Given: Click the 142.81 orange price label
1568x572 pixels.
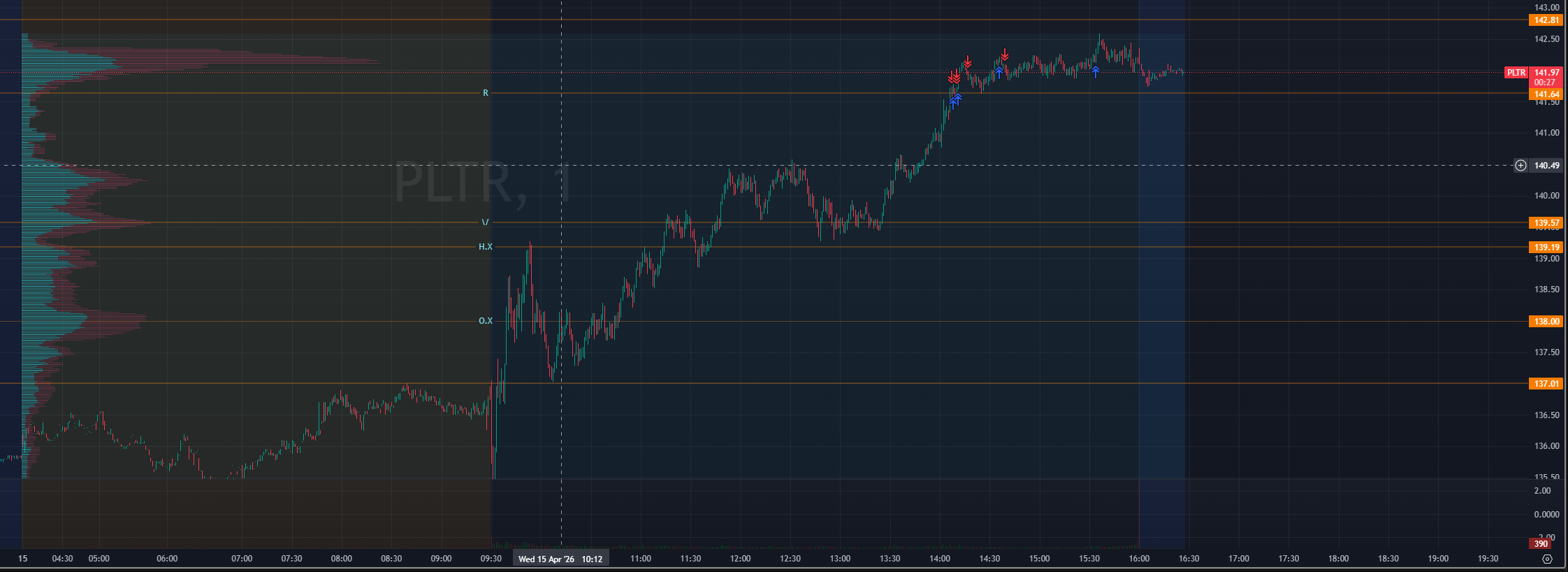Looking at the screenshot, I should (1546, 20).
